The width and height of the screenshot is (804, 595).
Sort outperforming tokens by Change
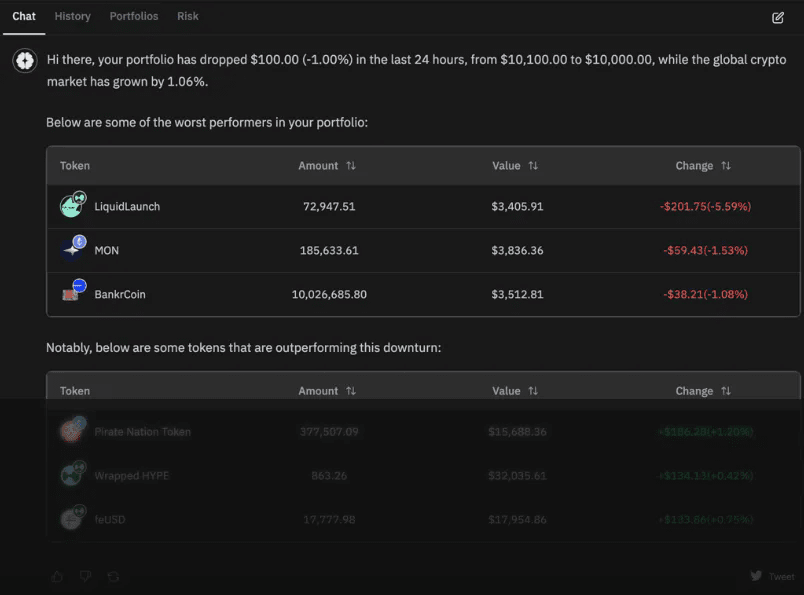coord(726,391)
